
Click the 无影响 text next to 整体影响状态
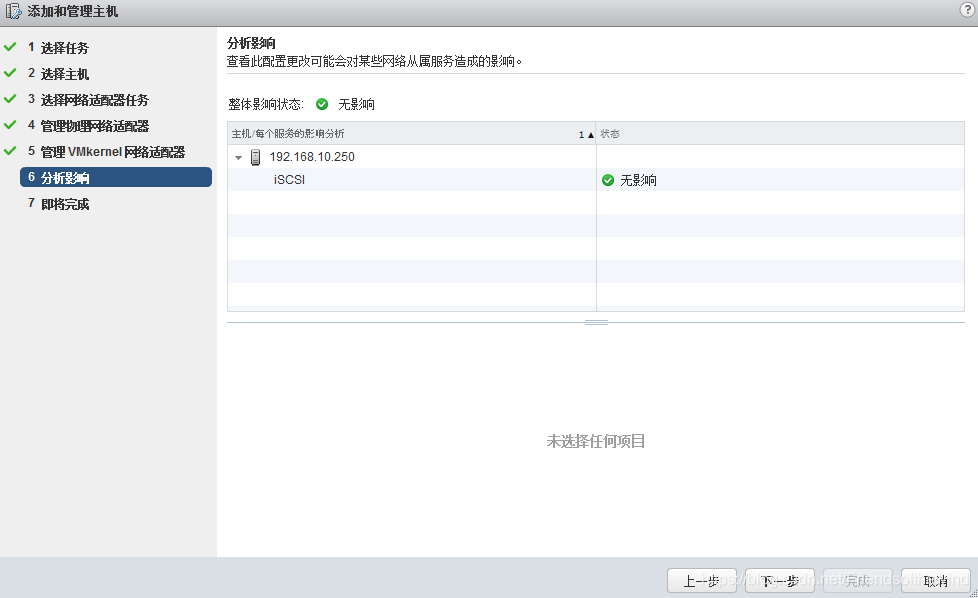(356, 104)
